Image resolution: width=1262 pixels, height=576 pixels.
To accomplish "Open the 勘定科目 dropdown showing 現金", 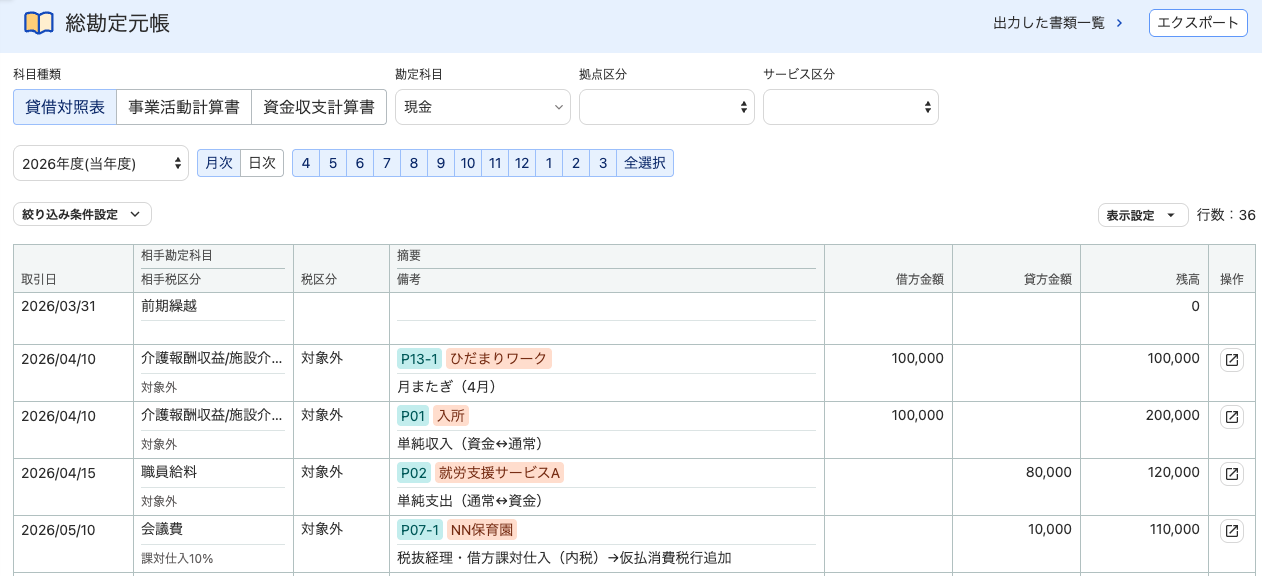I will click(483, 107).
